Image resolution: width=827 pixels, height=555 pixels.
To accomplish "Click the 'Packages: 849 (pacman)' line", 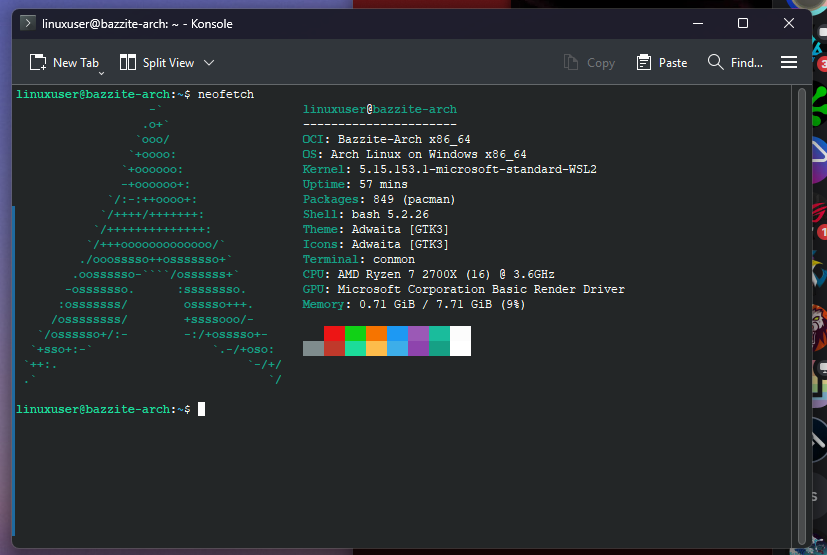I will (379, 199).
